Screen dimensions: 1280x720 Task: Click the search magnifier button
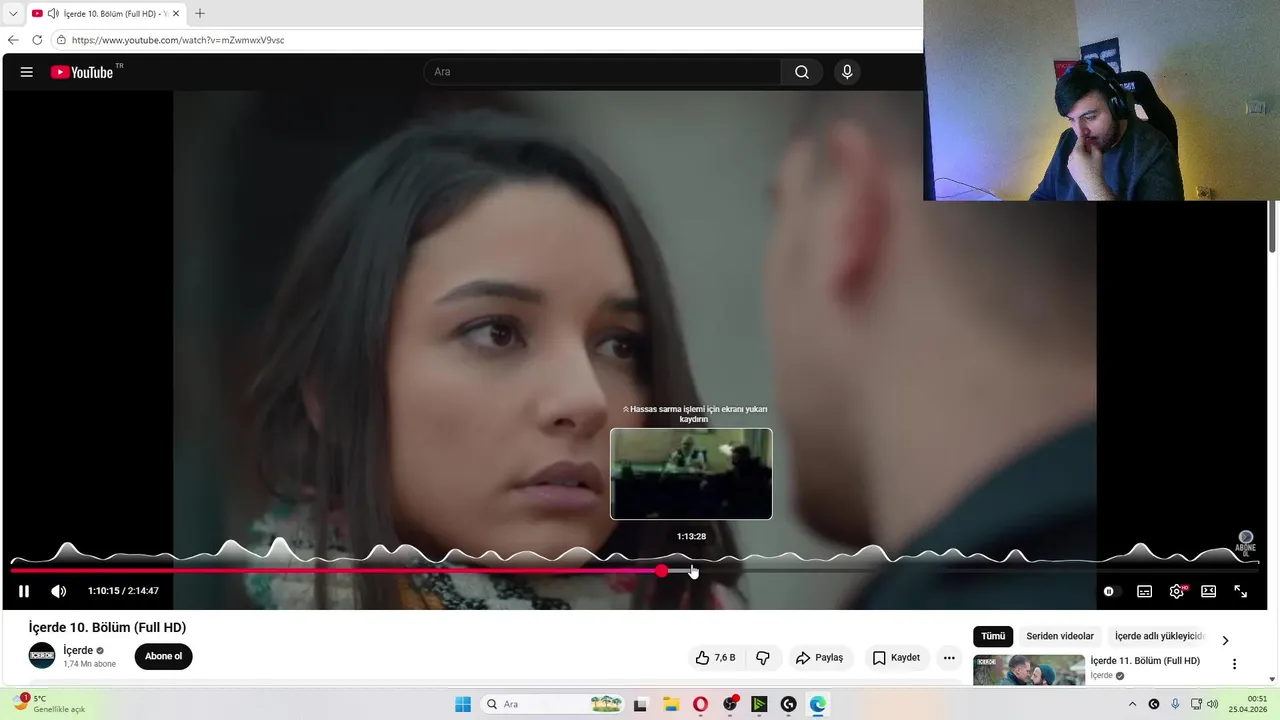(802, 72)
